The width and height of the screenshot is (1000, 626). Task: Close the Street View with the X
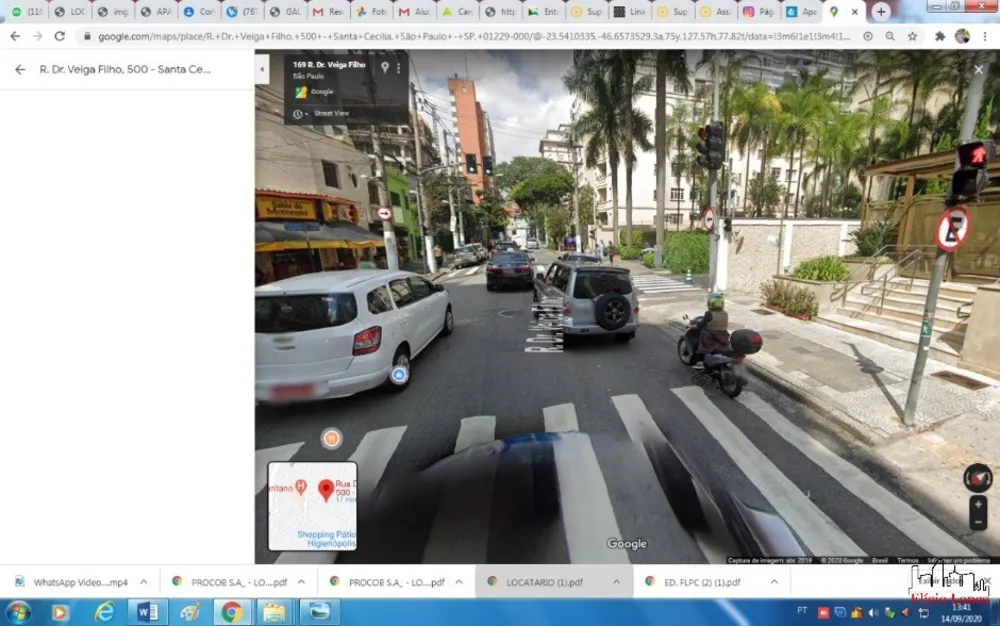coord(978,69)
